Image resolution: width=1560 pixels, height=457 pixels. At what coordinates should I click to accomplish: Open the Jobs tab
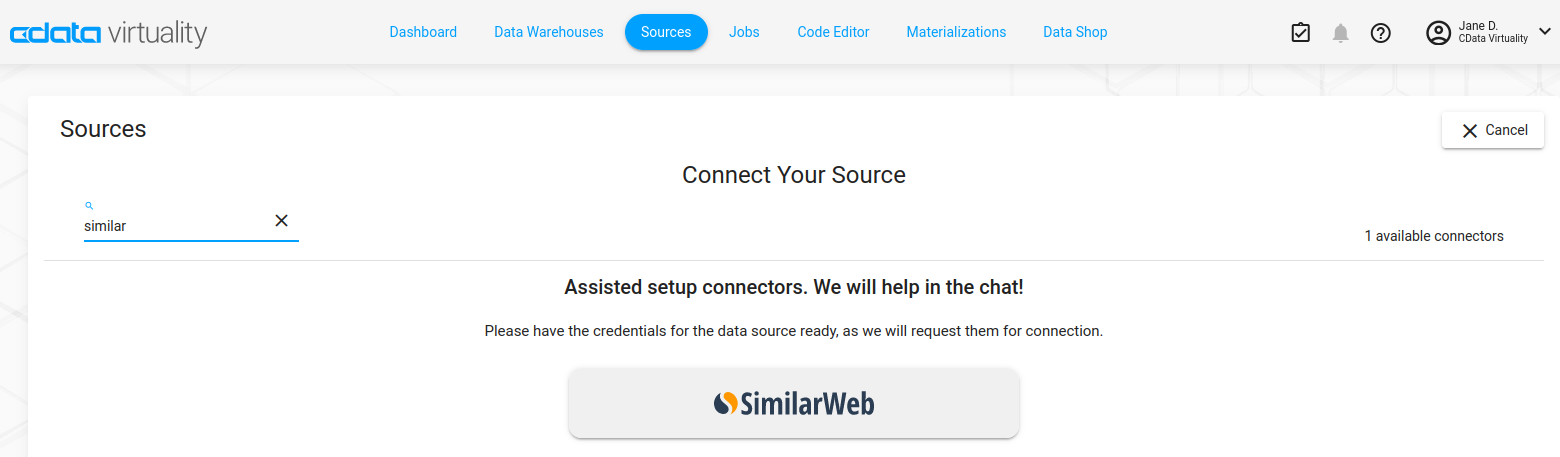tap(744, 32)
